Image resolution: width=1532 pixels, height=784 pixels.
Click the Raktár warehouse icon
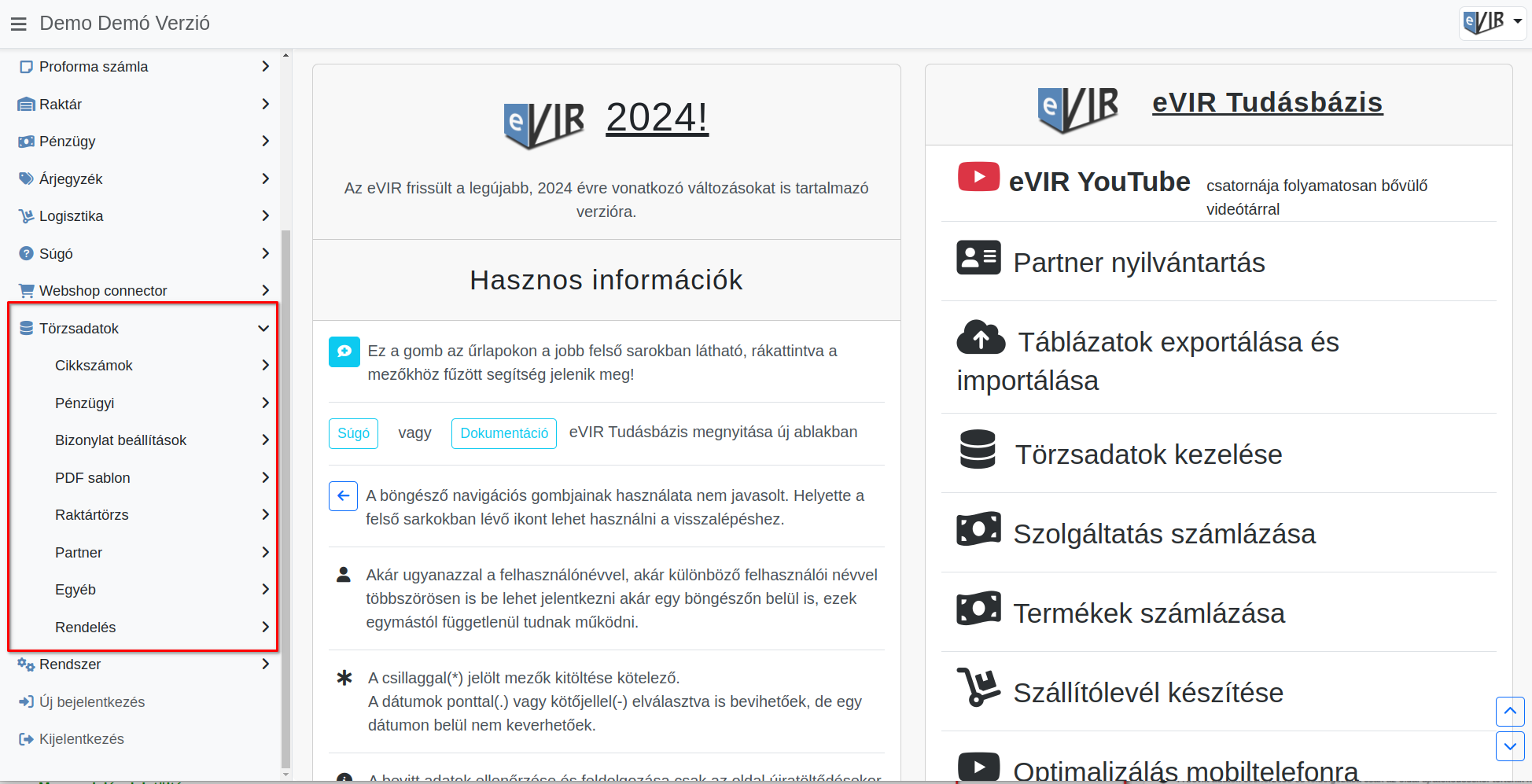pos(27,105)
